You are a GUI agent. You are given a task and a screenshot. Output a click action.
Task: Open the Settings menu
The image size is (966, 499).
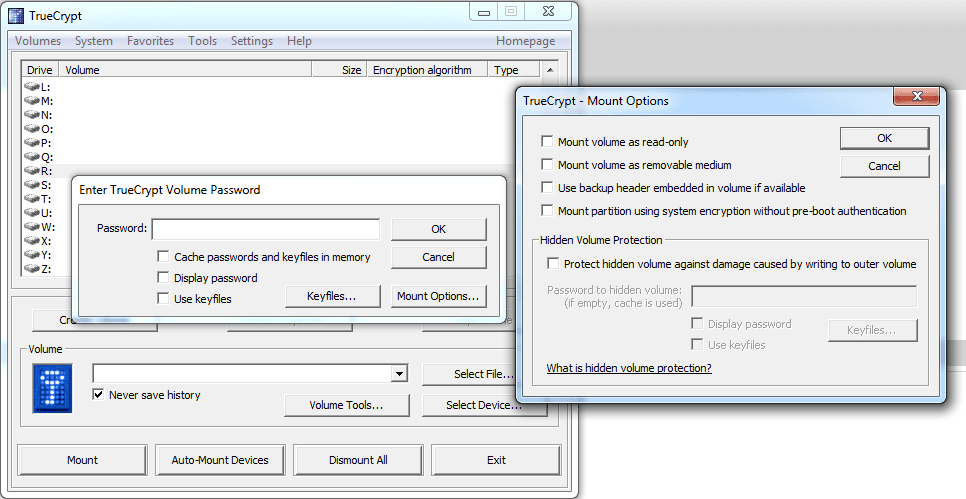tap(251, 41)
